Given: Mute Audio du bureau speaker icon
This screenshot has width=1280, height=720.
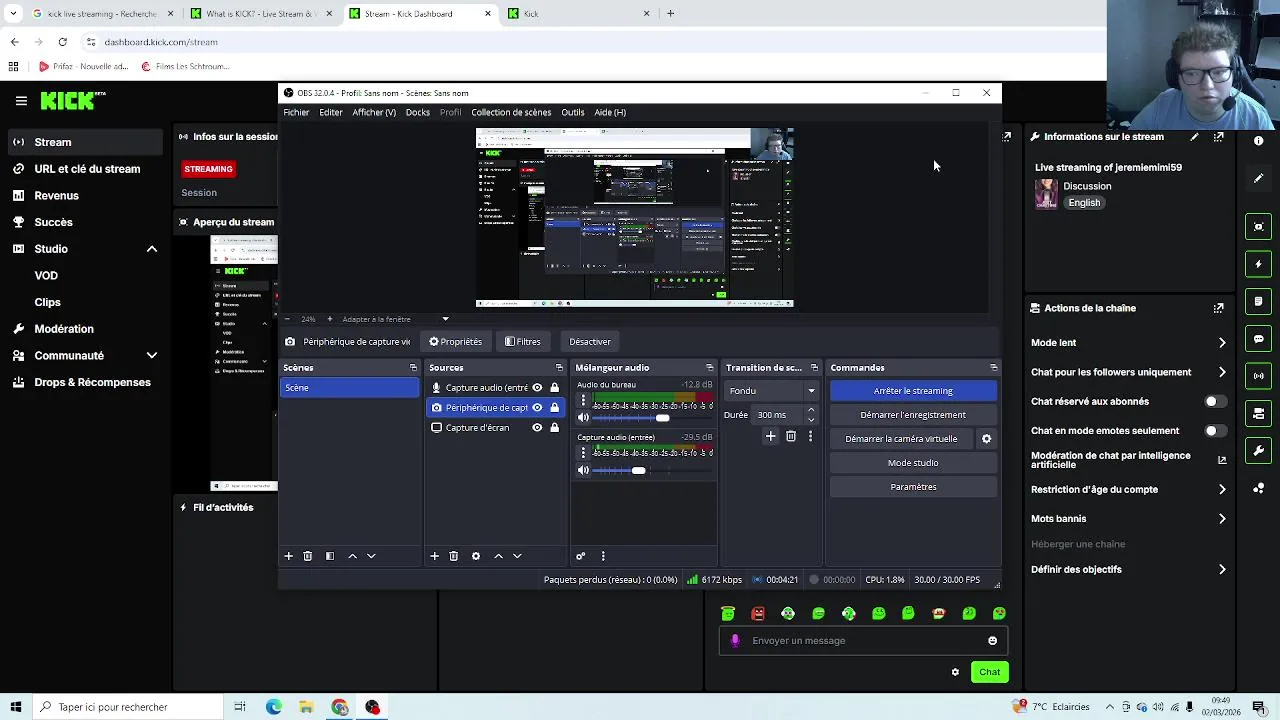Looking at the screenshot, I should pyautogui.click(x=584, y=418).
